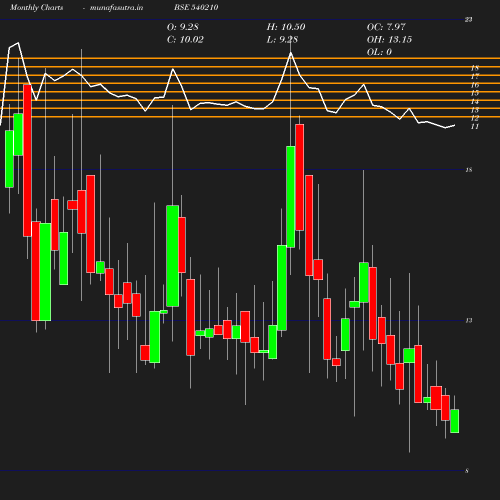Click the main price axis label 18 beside the blue gridline
Screen dimensions: 500x500
(468, 170)
